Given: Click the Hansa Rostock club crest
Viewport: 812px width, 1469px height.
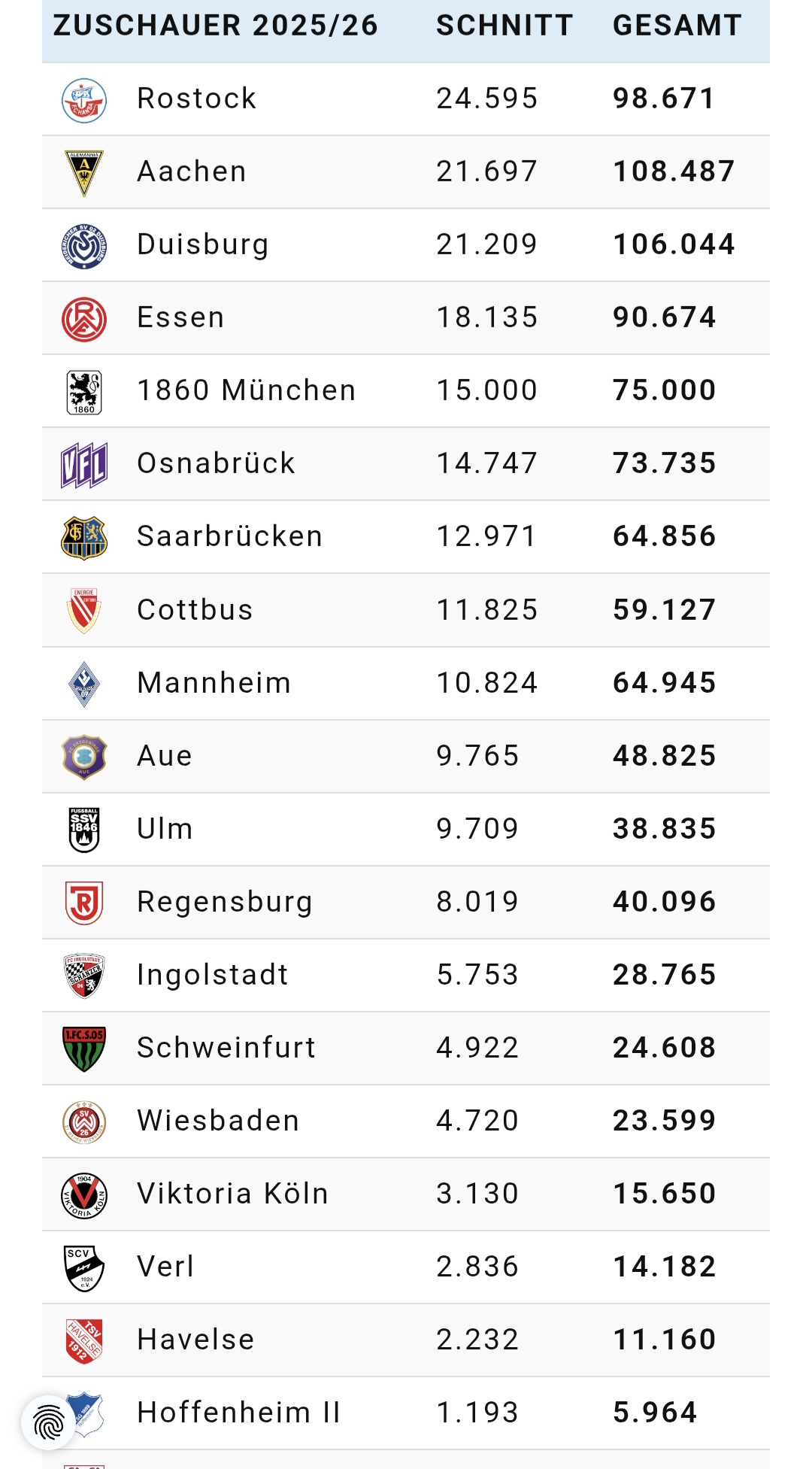Looking at the screenshot, I should [x=84, y=100].
